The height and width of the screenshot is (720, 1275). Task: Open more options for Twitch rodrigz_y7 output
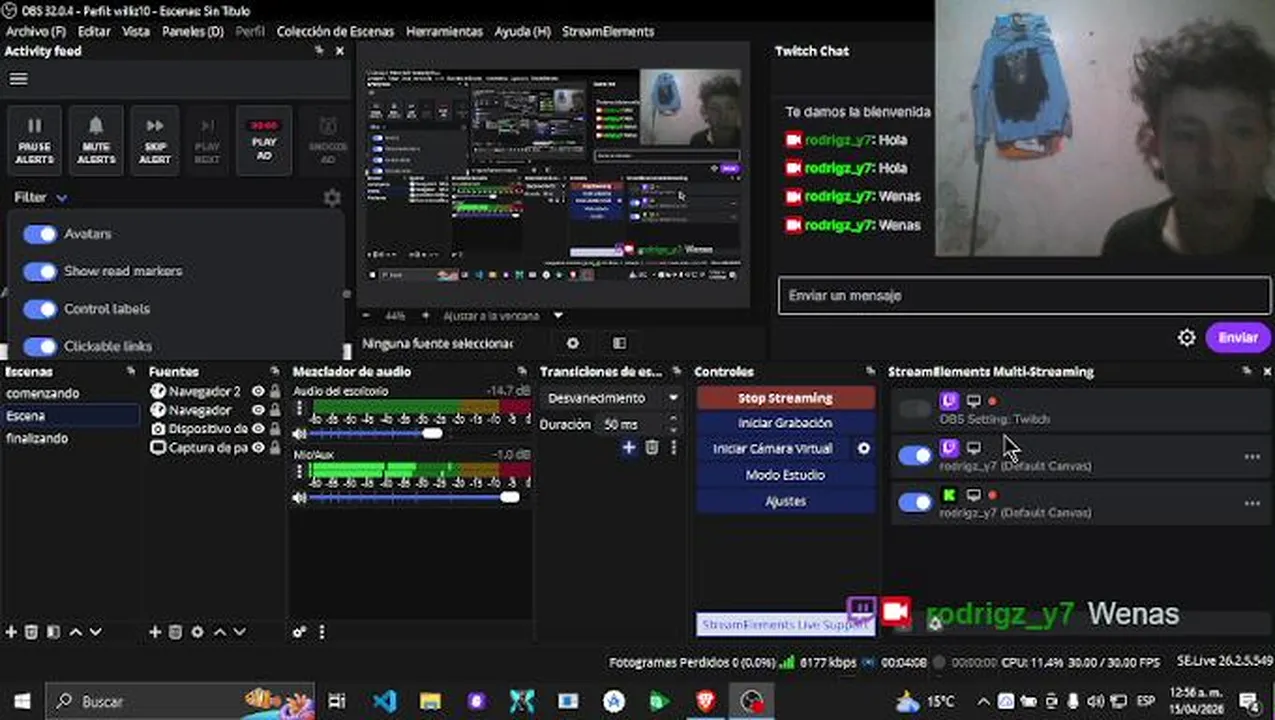point(1252,457)
